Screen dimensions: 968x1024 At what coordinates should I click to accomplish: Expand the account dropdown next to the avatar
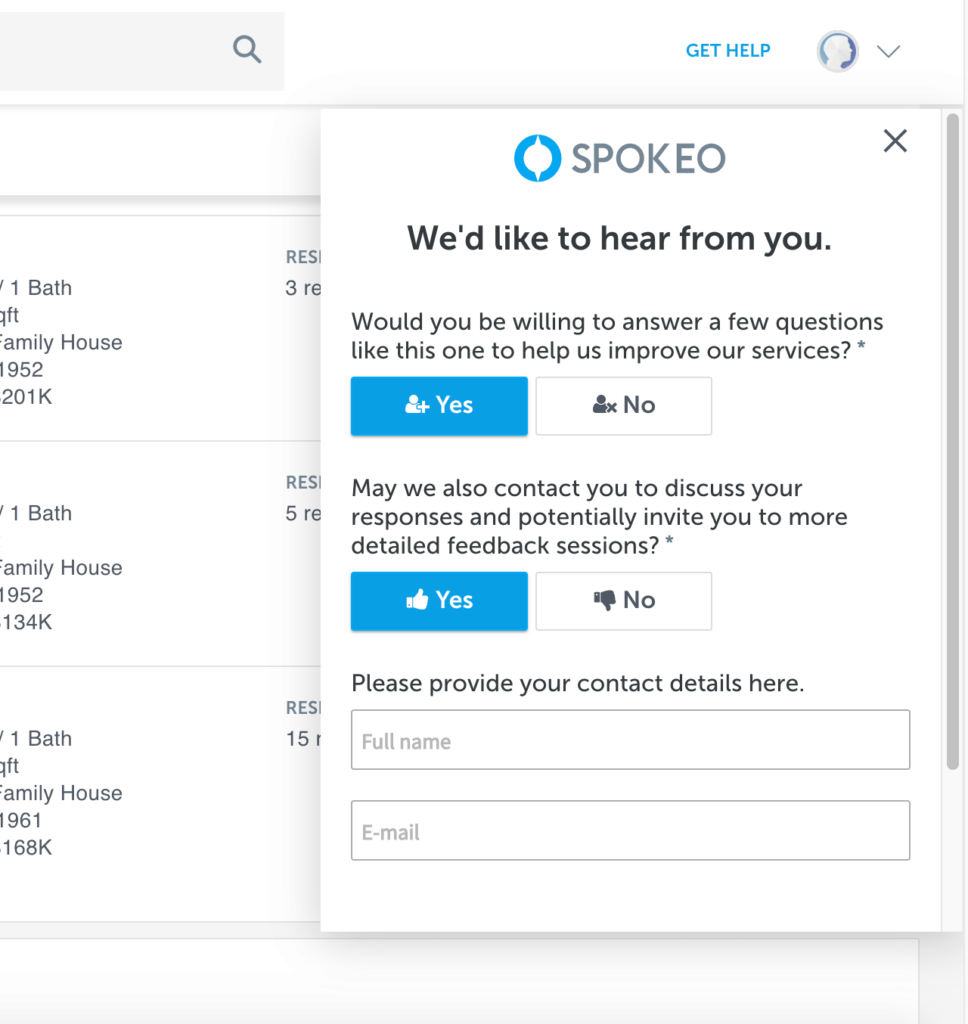click(x=888, y=51)
